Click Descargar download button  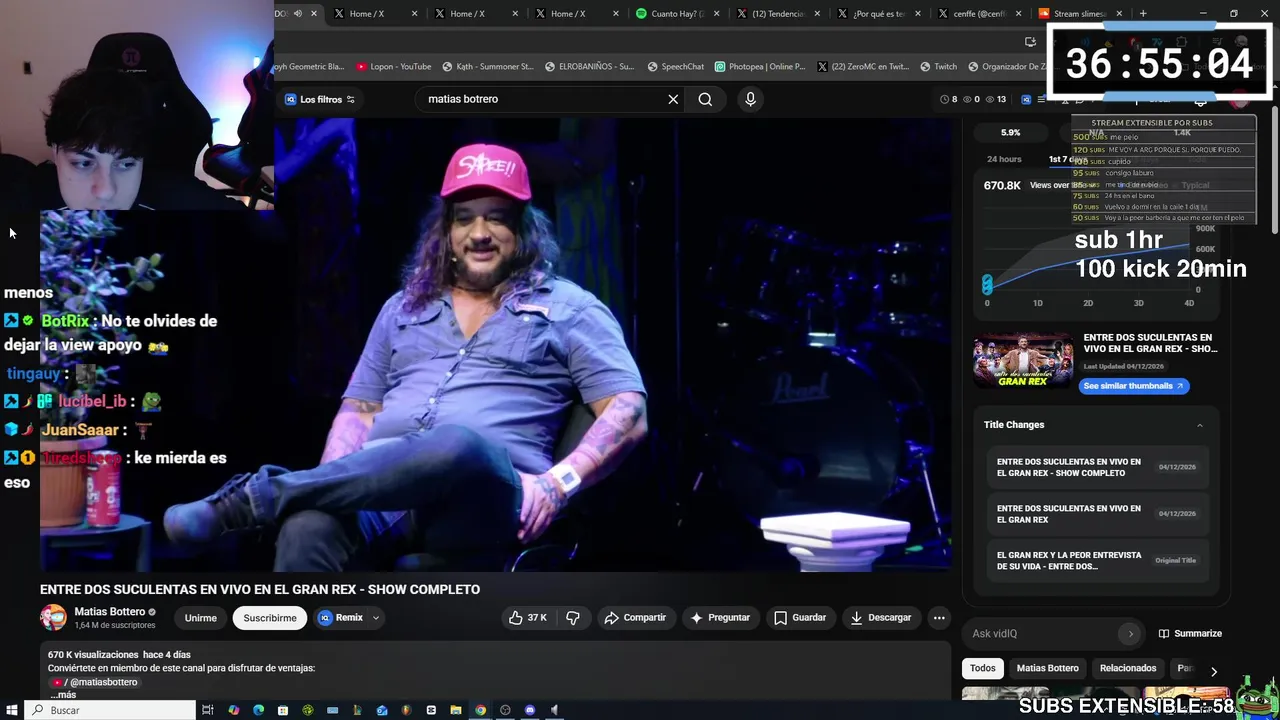pyautogui.click(x=880, y=618)
